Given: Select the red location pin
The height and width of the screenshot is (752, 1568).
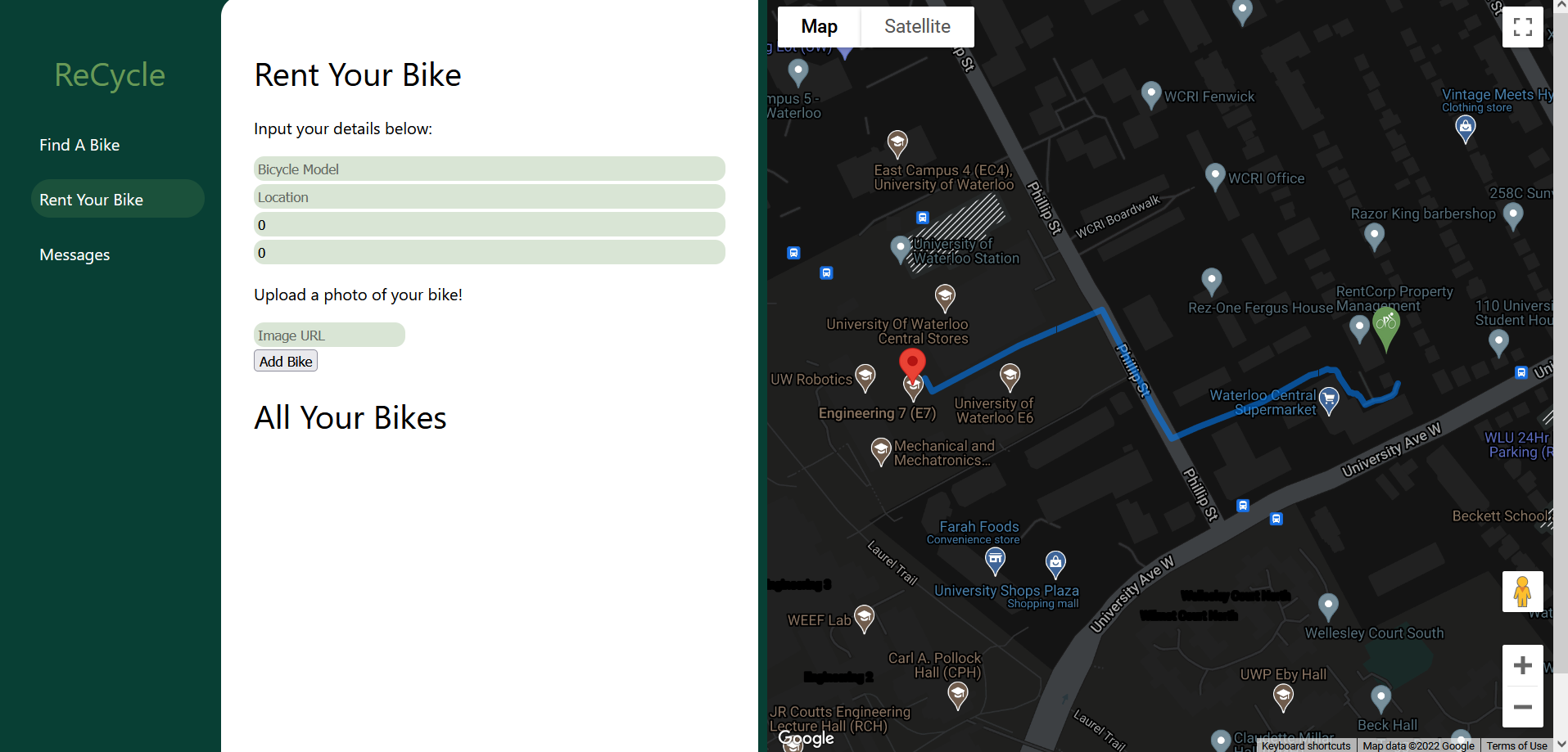Looking at the screenshot, I should [x=912, y=364].
